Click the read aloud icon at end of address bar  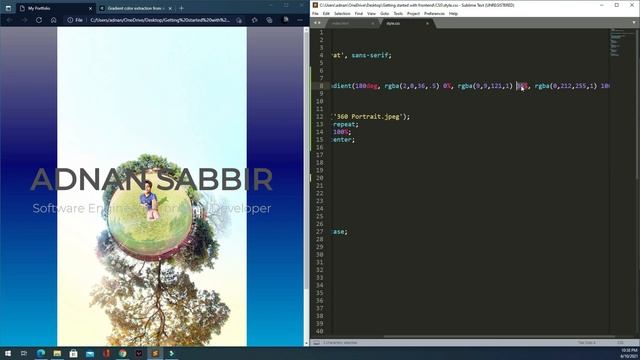(x=239, y=20)
